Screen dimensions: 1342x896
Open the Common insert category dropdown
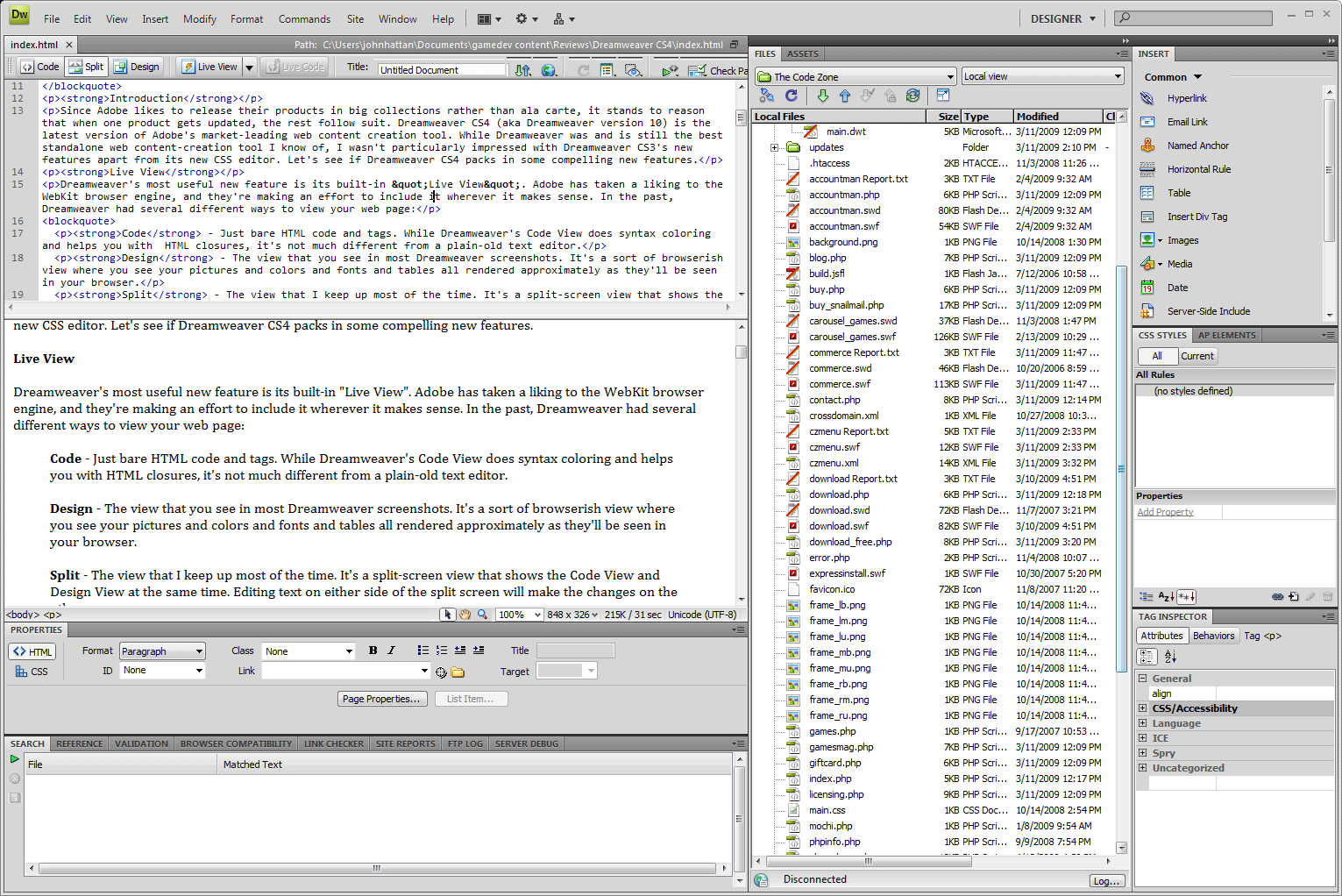1173,77
